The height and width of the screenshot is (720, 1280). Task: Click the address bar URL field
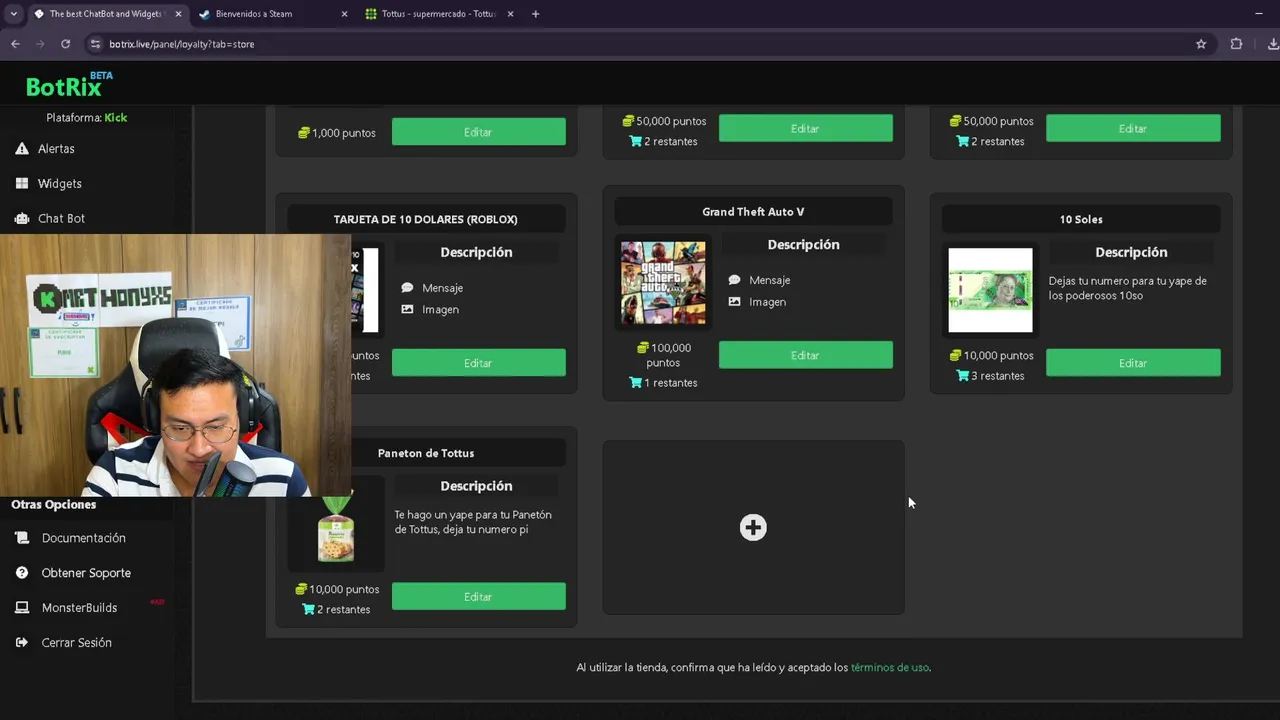point(640,44)
